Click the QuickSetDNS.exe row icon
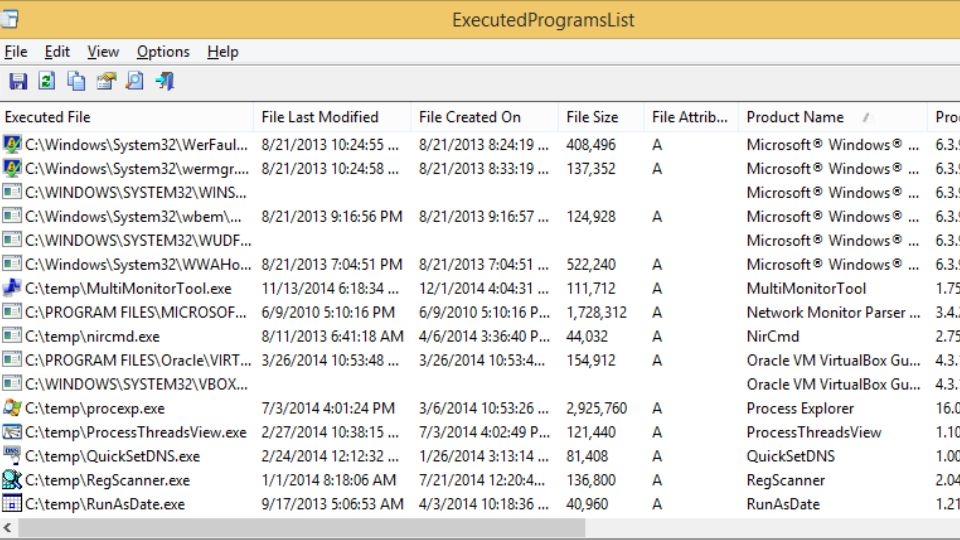This screenshot has width=960, height=540. (x=12, y=456)
